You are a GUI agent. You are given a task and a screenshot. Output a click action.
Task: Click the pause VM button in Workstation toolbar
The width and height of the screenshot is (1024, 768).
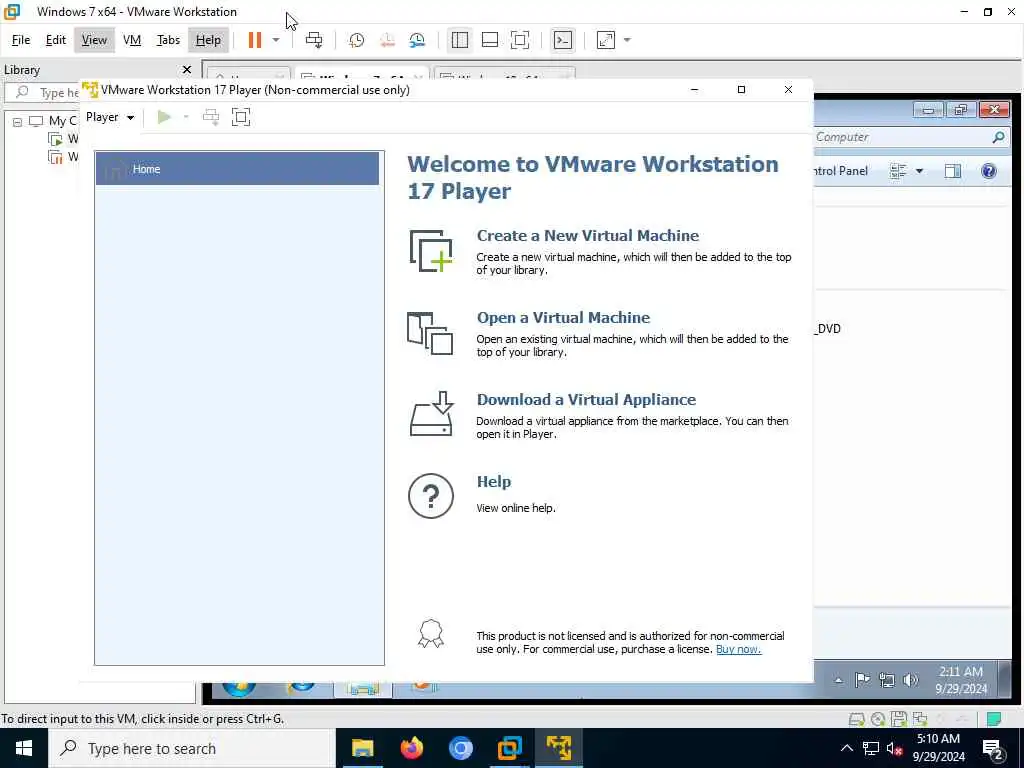(x=255, y=40)
